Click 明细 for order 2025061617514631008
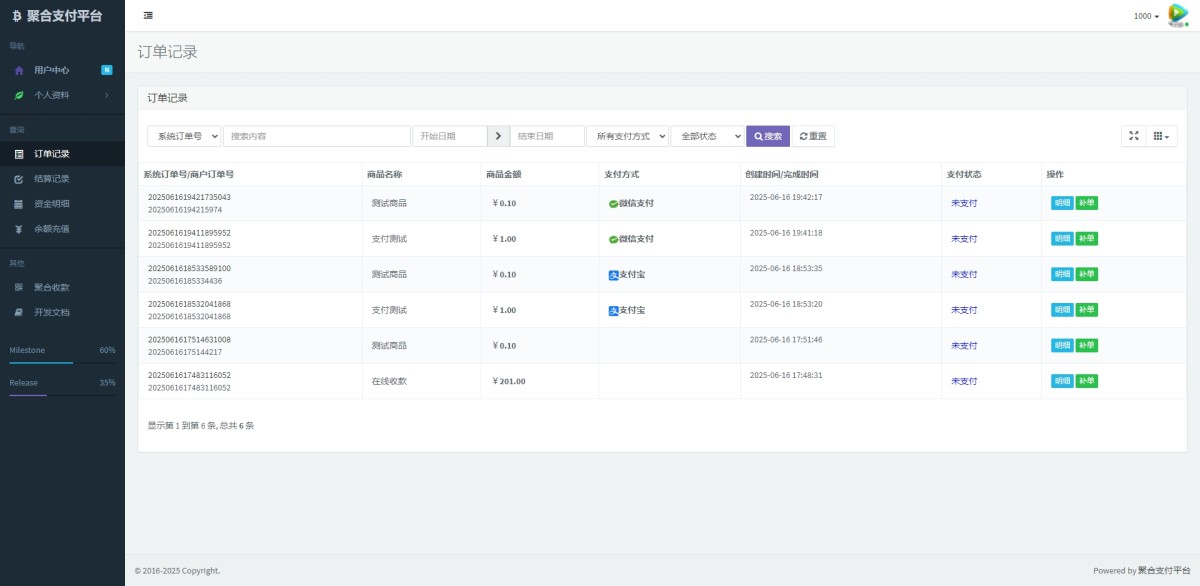Image resolution: width=1200 pixels, height=586 pixels. click(1062, 345)
